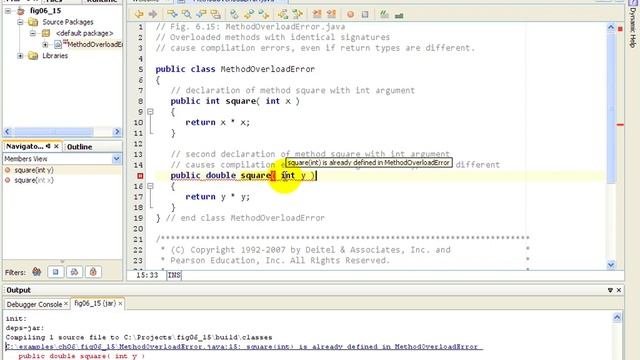Click the Next Bookmark toolbar icon
640x360 pixels.
pos(249,14)
